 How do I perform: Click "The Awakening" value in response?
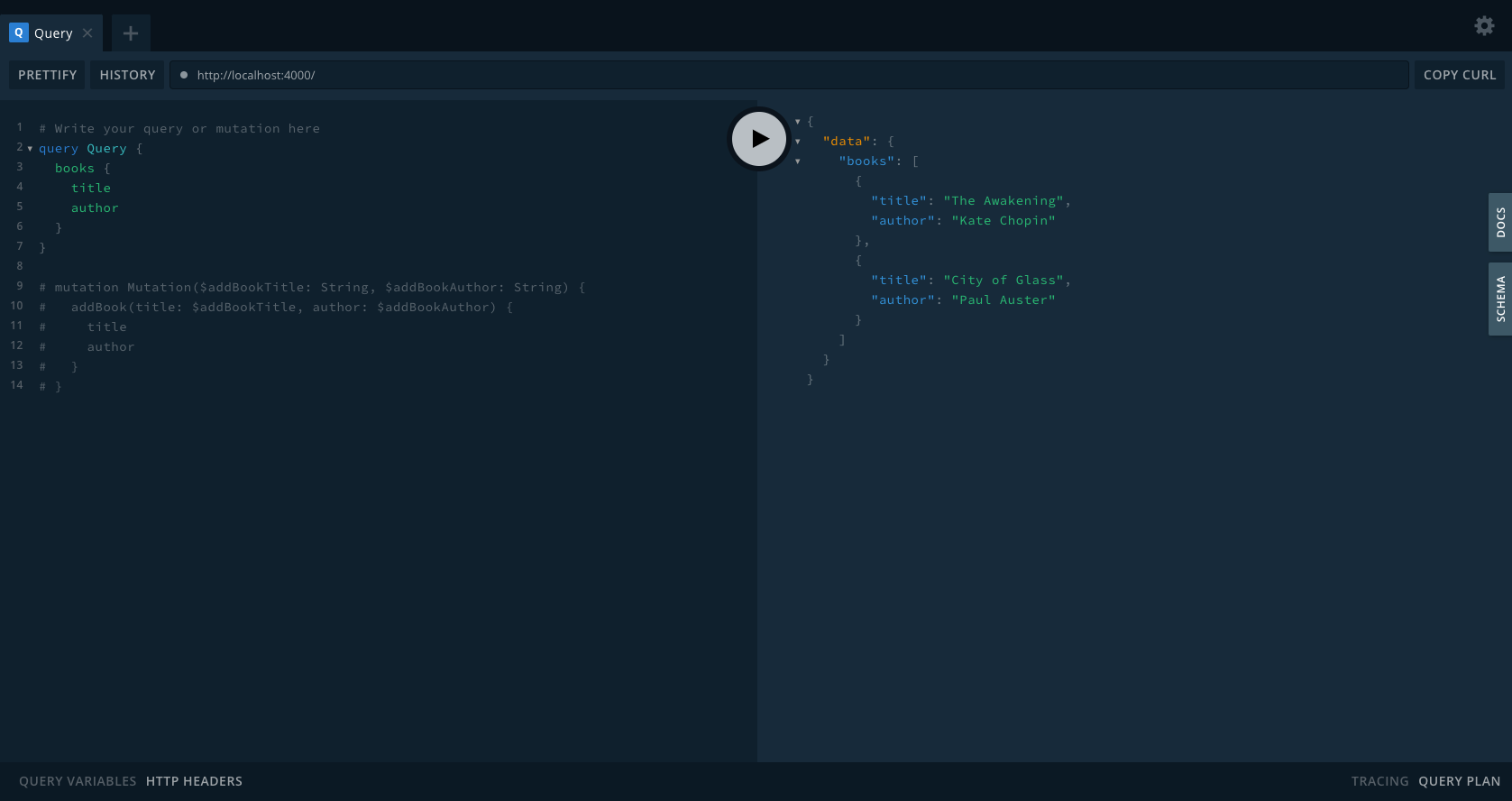[1003, 200]
